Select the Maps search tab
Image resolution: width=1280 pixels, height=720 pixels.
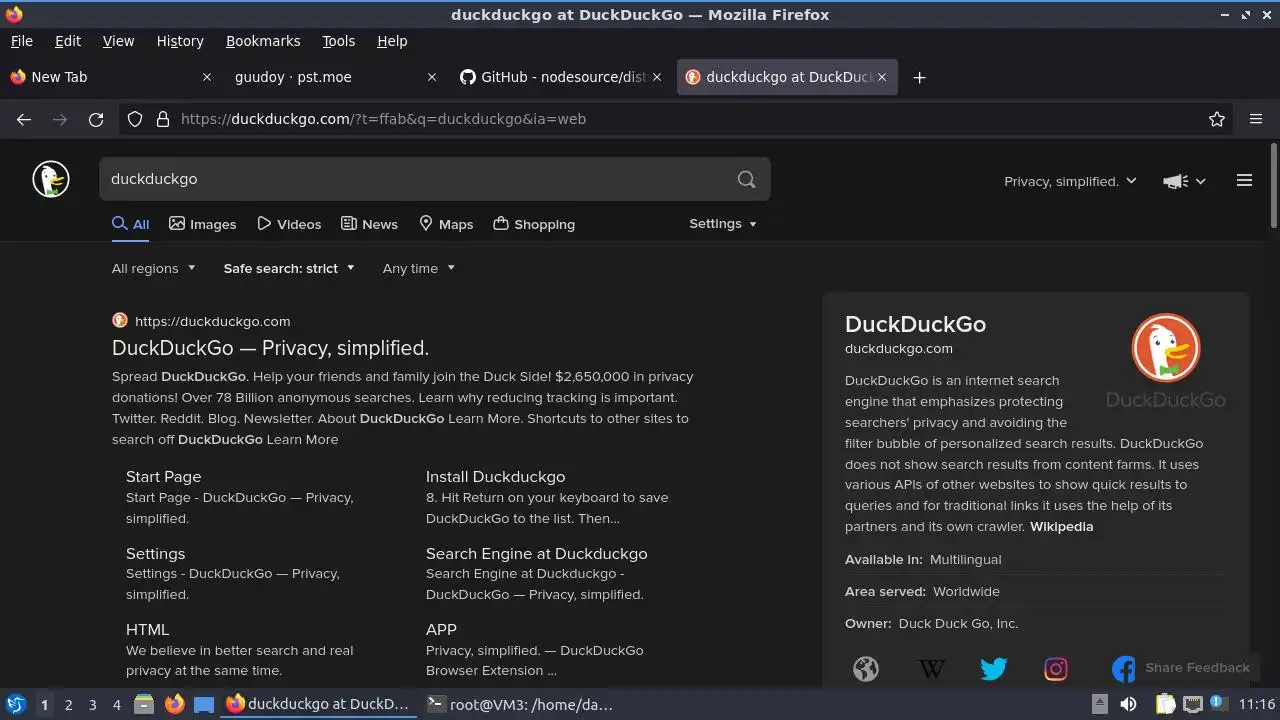click(446, 224)
